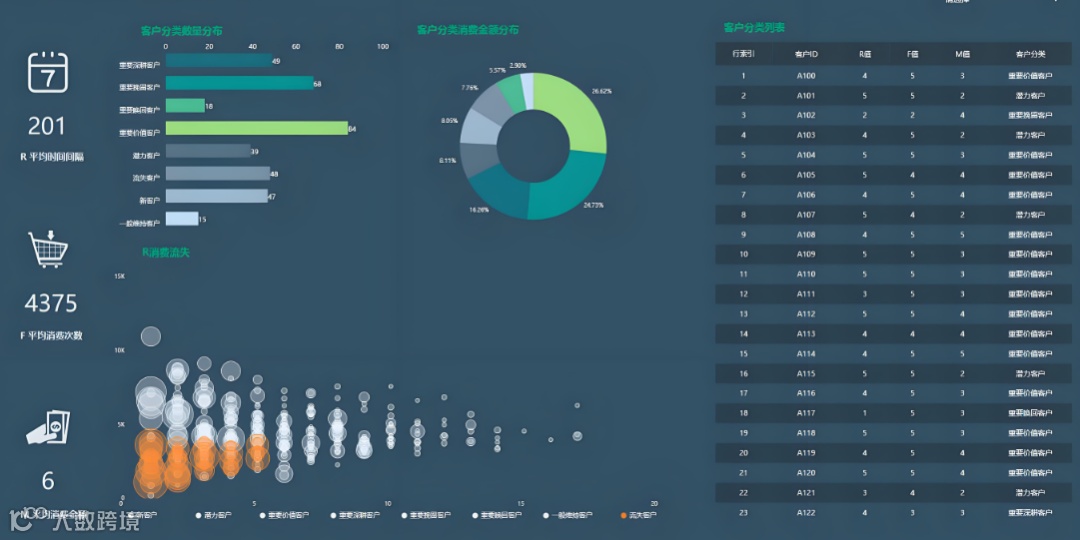Click customer ID cell A113
The width and height of the screenshot is (1080, 540).
coord(806,334)
